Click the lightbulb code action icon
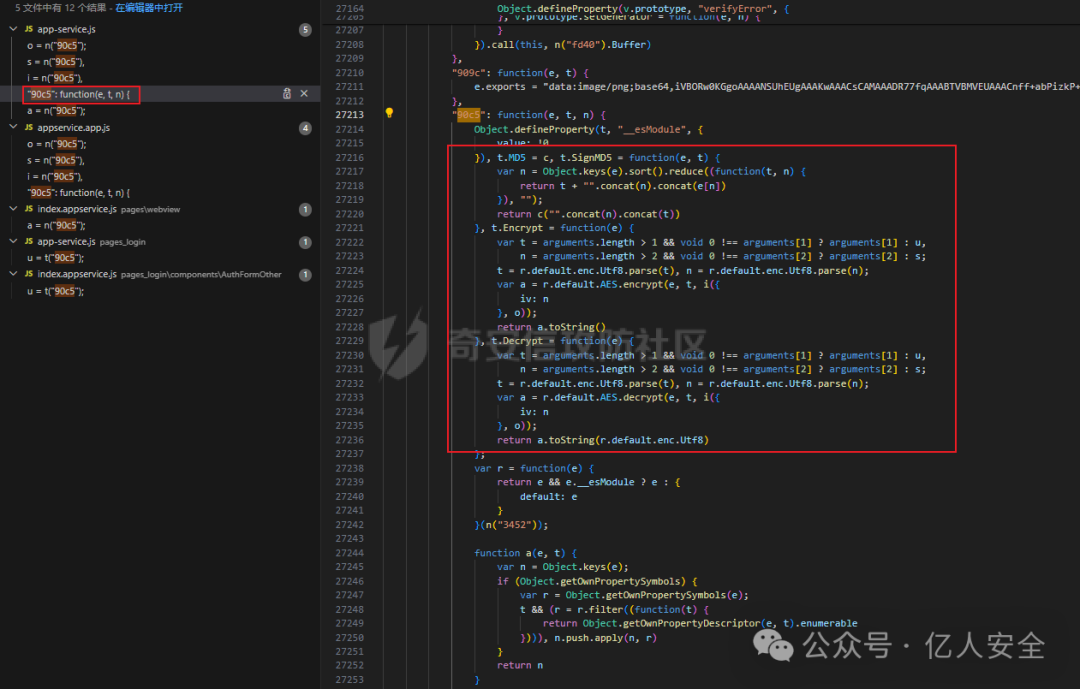The width and height of the screenshot is (1080, 689). click(390, 114)
